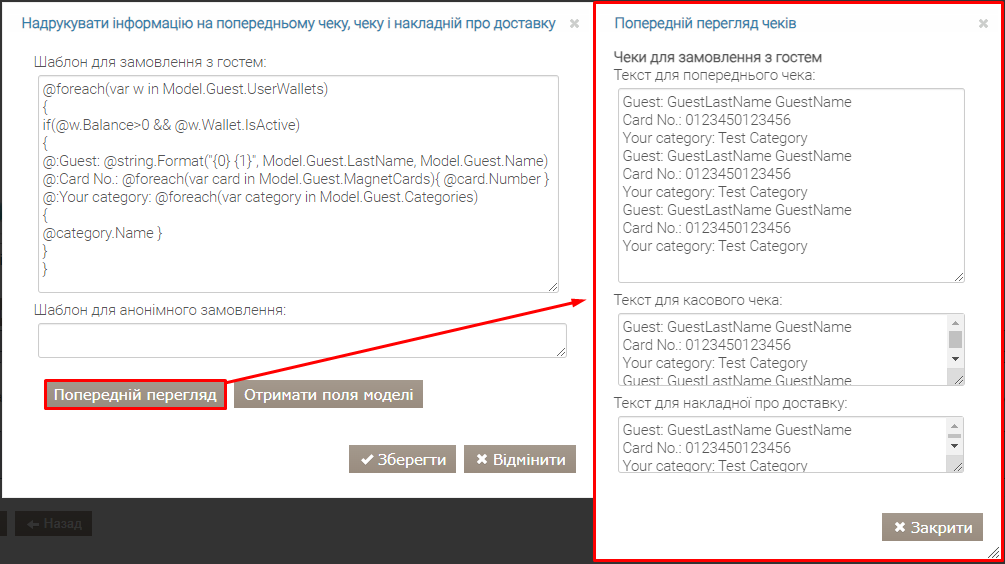
Task: Click the anonymous order template field
Action: coord(302,340)
